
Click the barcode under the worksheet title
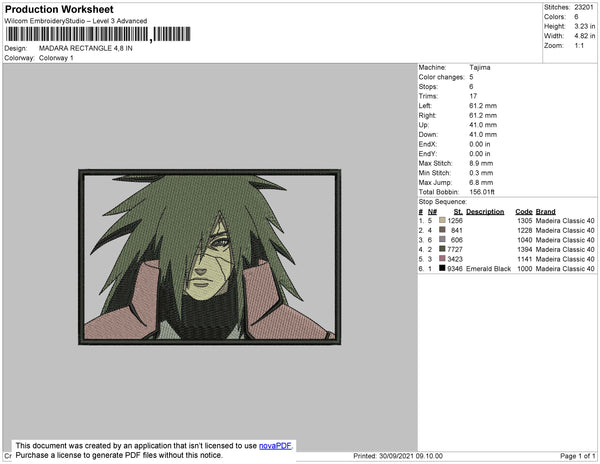[98, 34]
